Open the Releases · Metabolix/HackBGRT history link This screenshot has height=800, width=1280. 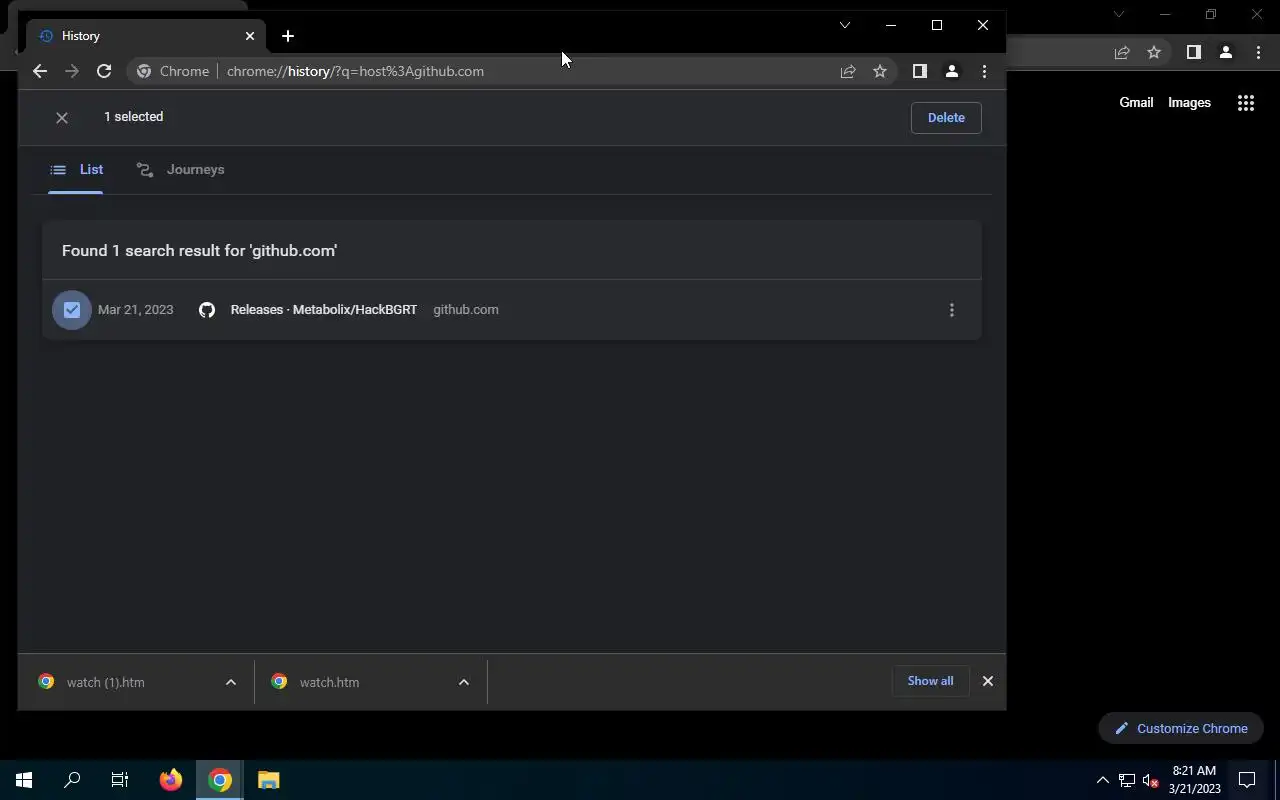(x=324, y=310)
